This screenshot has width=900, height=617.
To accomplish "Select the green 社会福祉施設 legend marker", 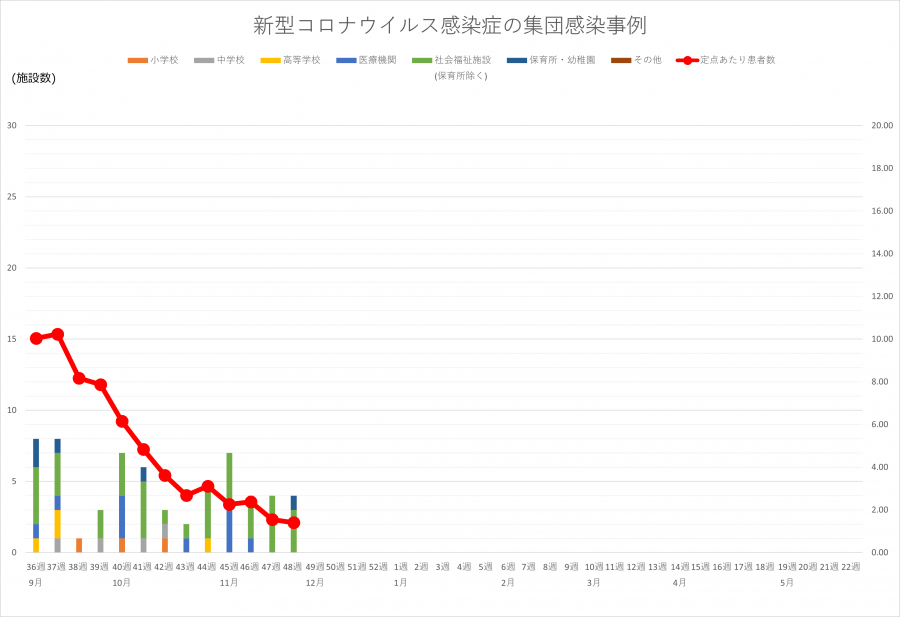I will point(420,59).
